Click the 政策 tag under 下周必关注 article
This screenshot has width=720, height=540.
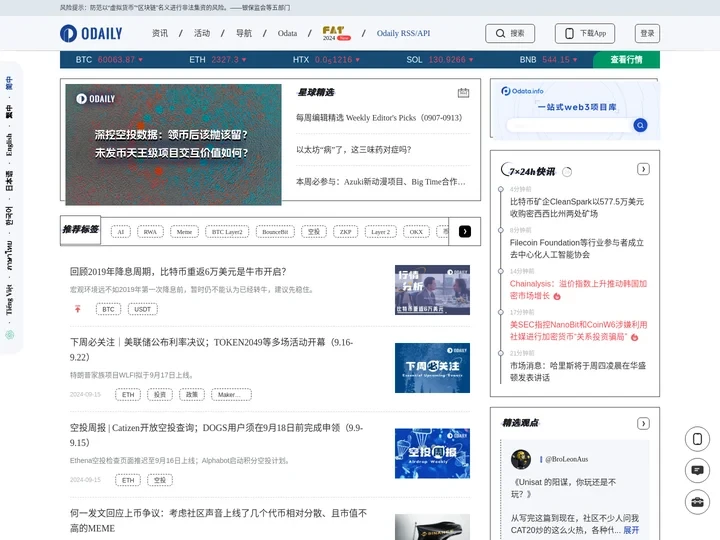[x=192, y=394]
